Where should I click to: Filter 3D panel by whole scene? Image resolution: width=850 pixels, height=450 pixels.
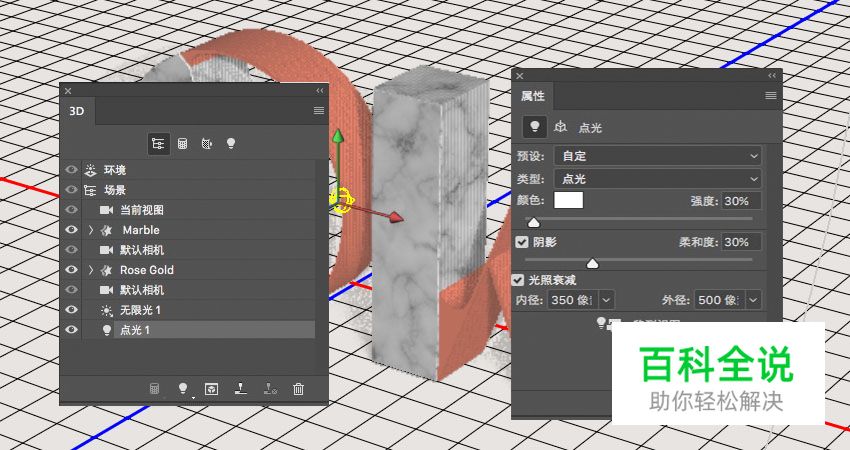coord(158,143)
